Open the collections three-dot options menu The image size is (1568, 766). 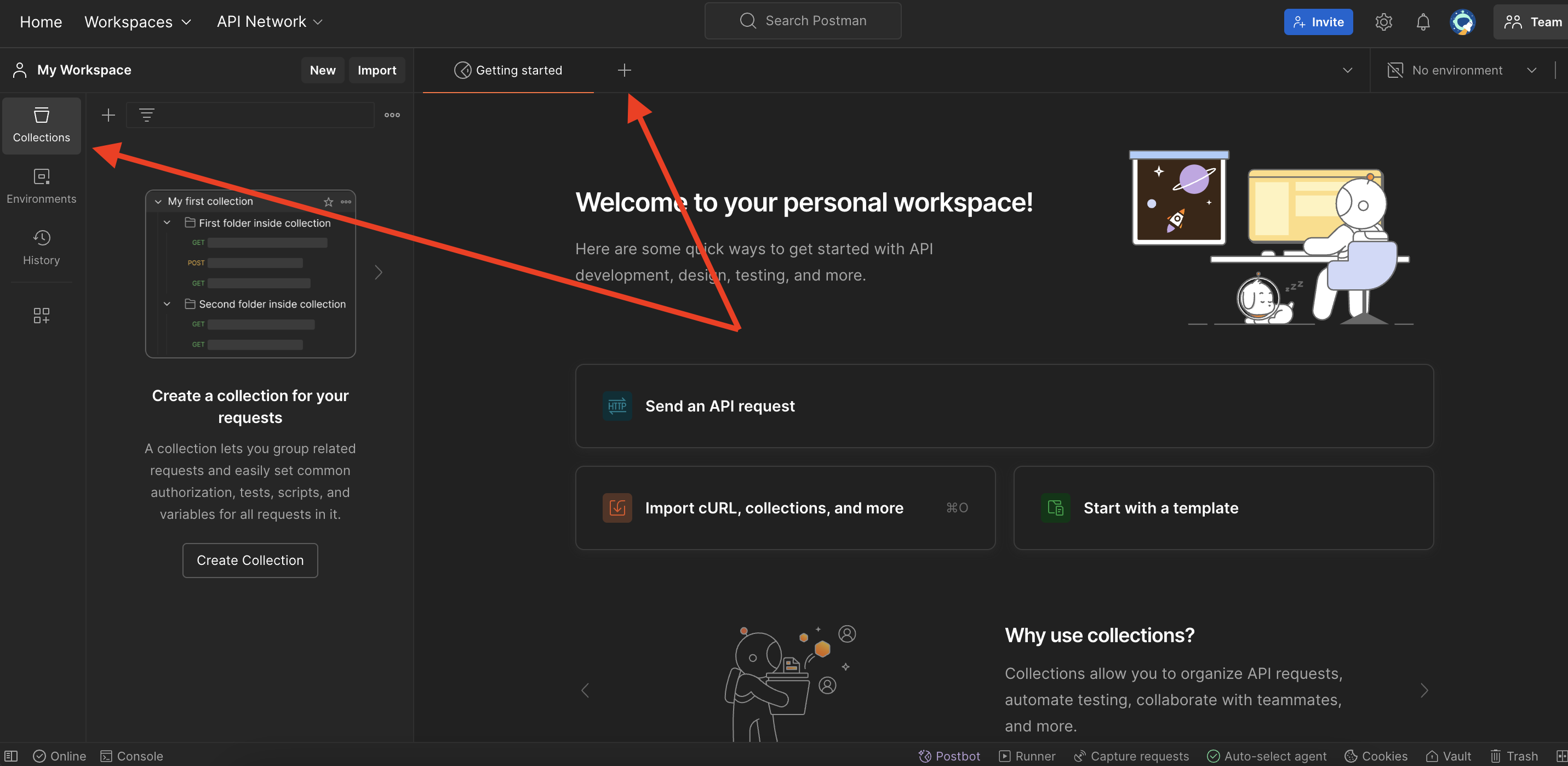[x=392, y=115]
